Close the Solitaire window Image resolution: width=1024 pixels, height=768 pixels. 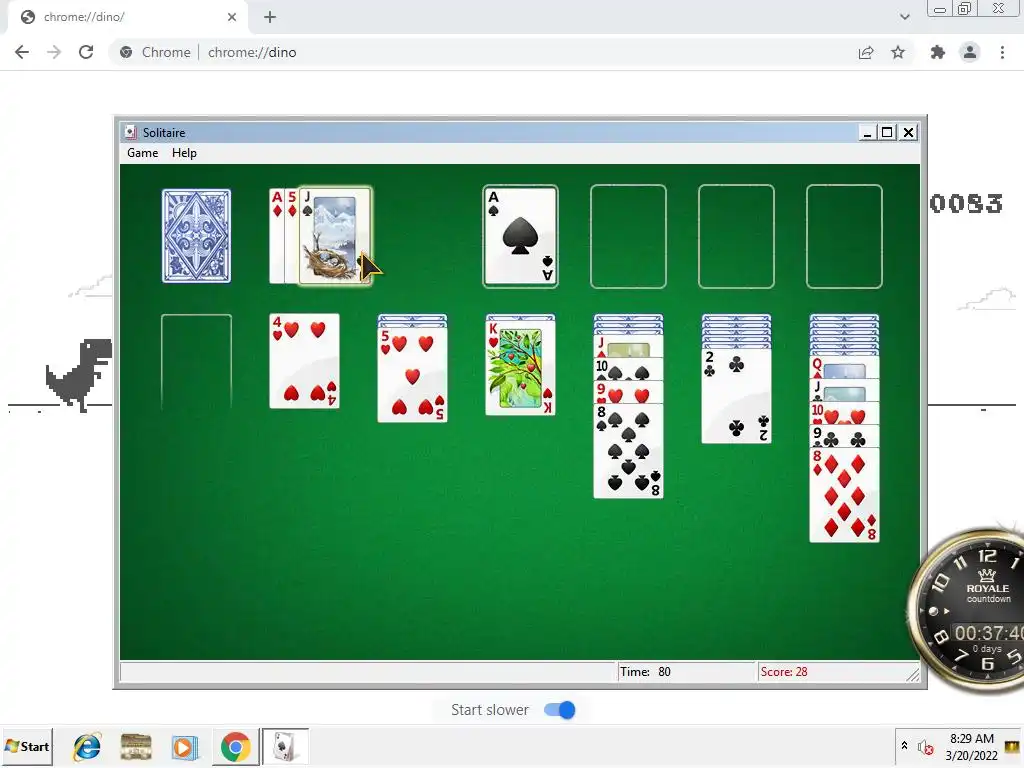908,133
